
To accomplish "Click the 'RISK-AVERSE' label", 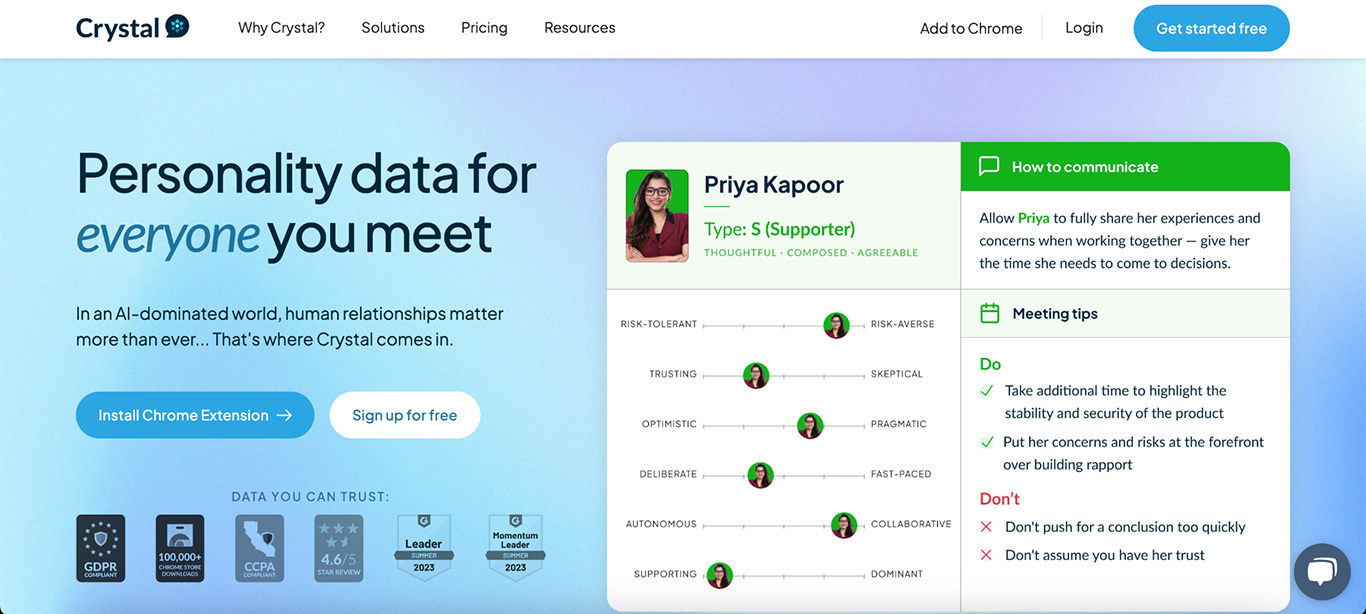I will (x=903, y=324).
